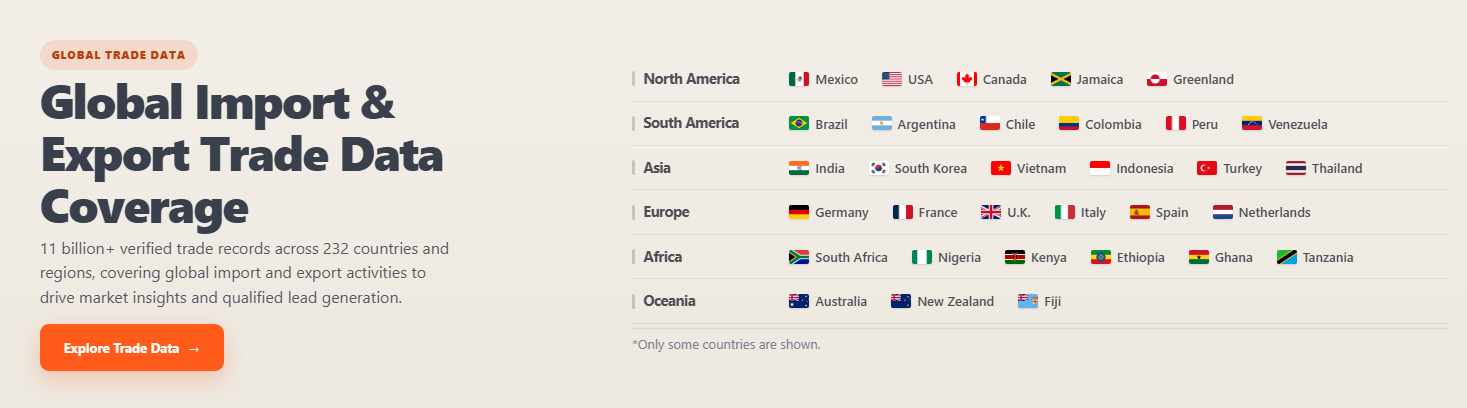The image size is (1467, 408).
Task: Select the Canada flag icon
Action: point(966,79)
